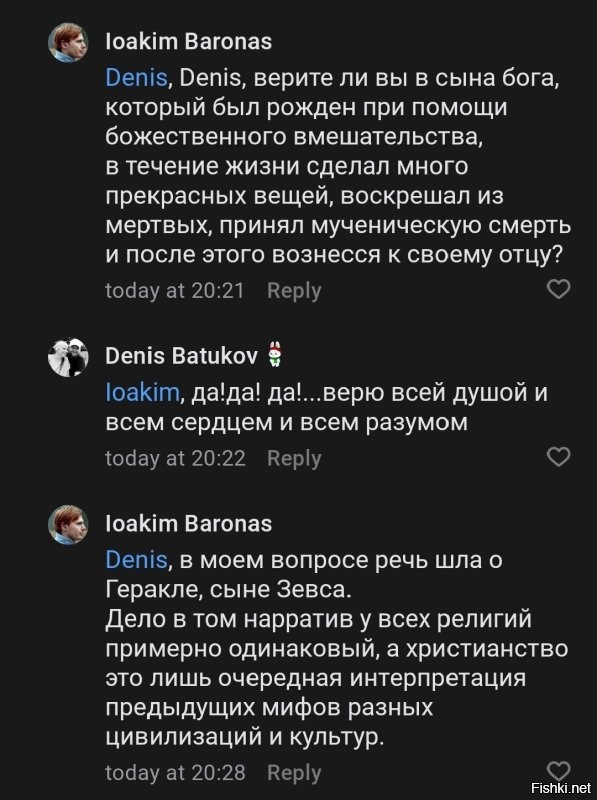Click Reply under the first comment
This screenshot has width=597, height=800.
pyautogui.click(x=295, y=290)
